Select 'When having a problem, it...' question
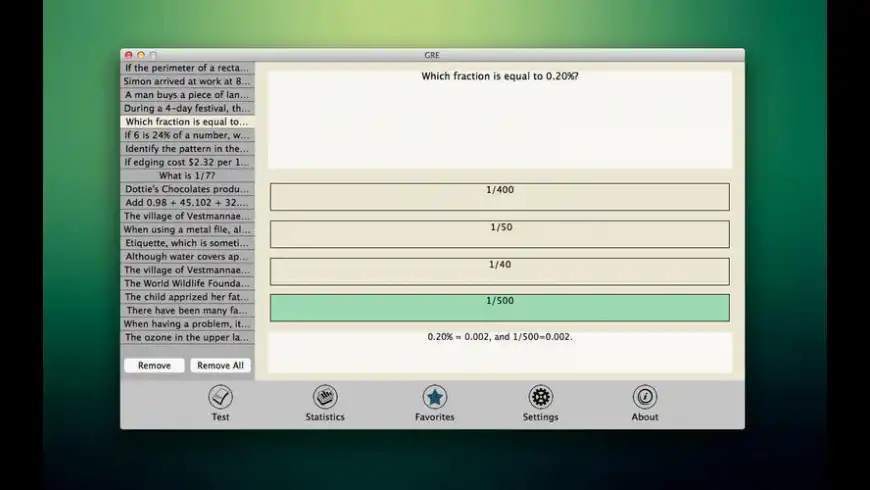The height and width of the screenshot is (490, 870). (188, 324)
